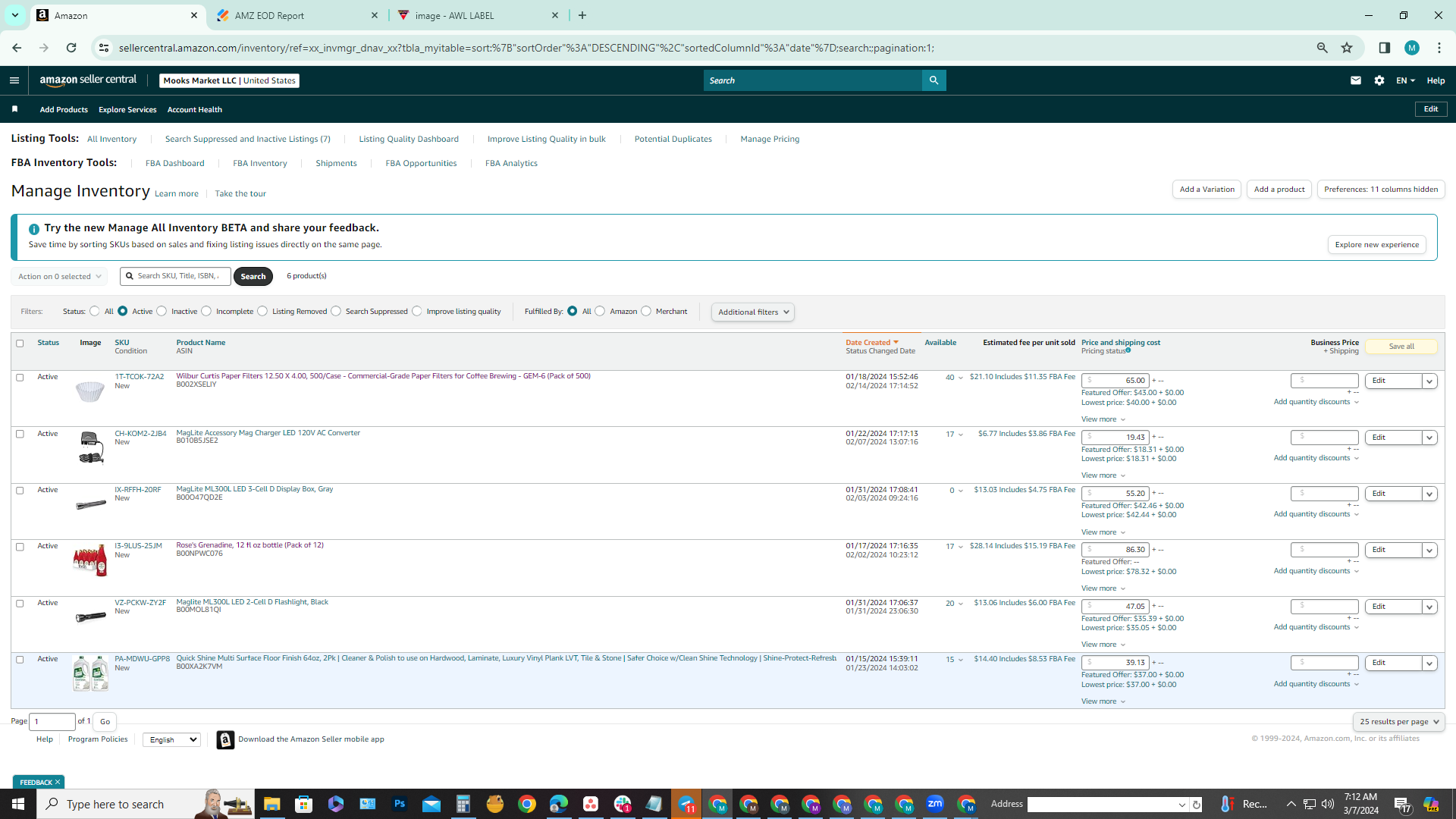The height and width of the screenshot is (819, 1456).
Task: Open the messages envelope icon
Action: click(x=1356, y=80)
